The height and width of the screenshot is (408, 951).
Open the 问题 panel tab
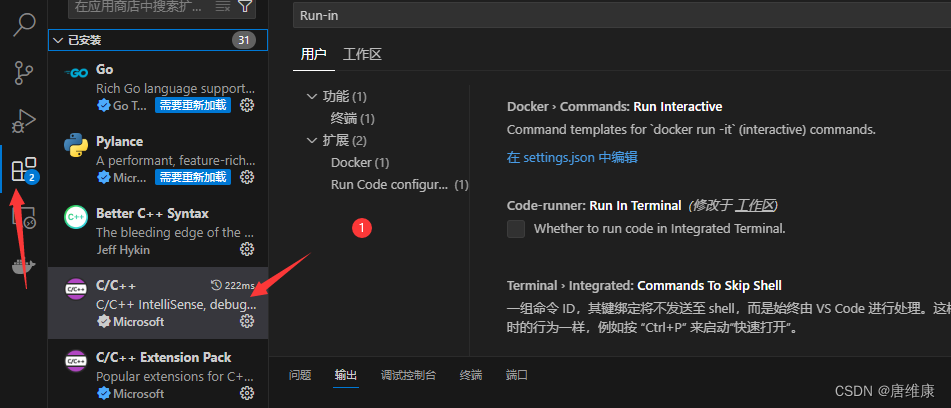click(x=300, y=375)
